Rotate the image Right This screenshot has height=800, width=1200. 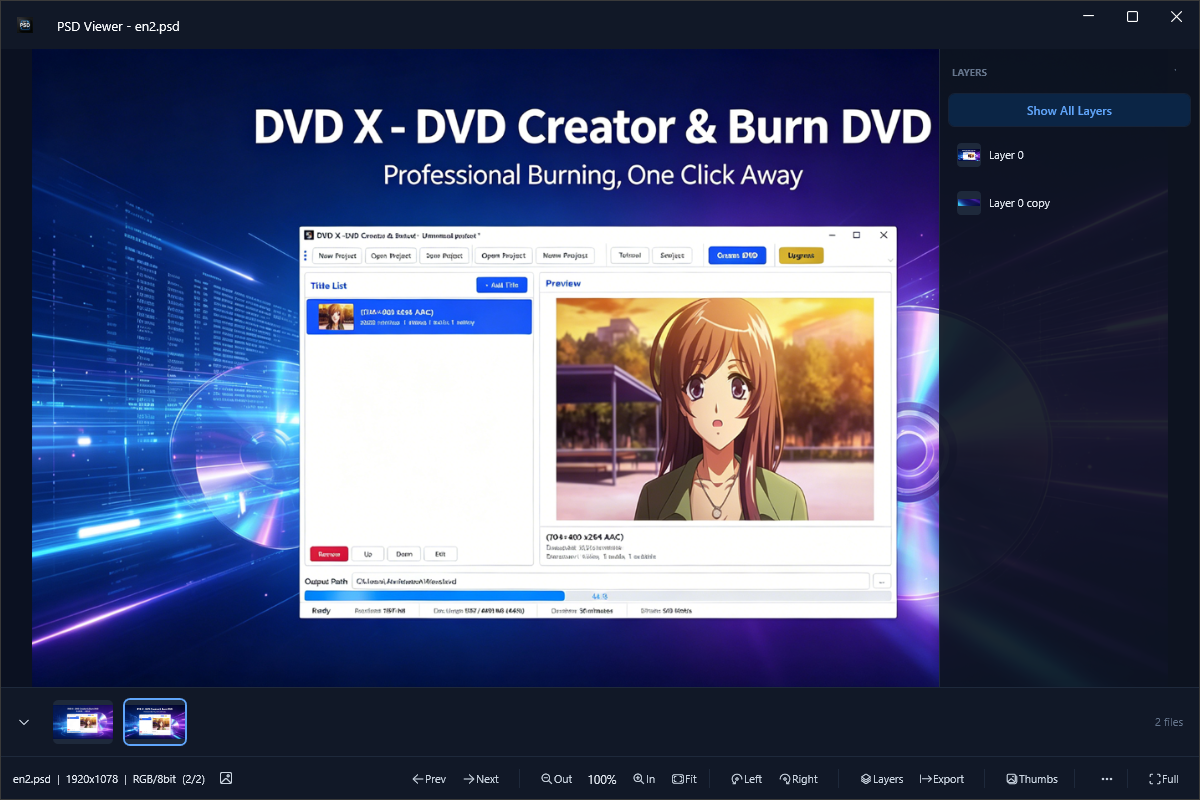point(799,779)
